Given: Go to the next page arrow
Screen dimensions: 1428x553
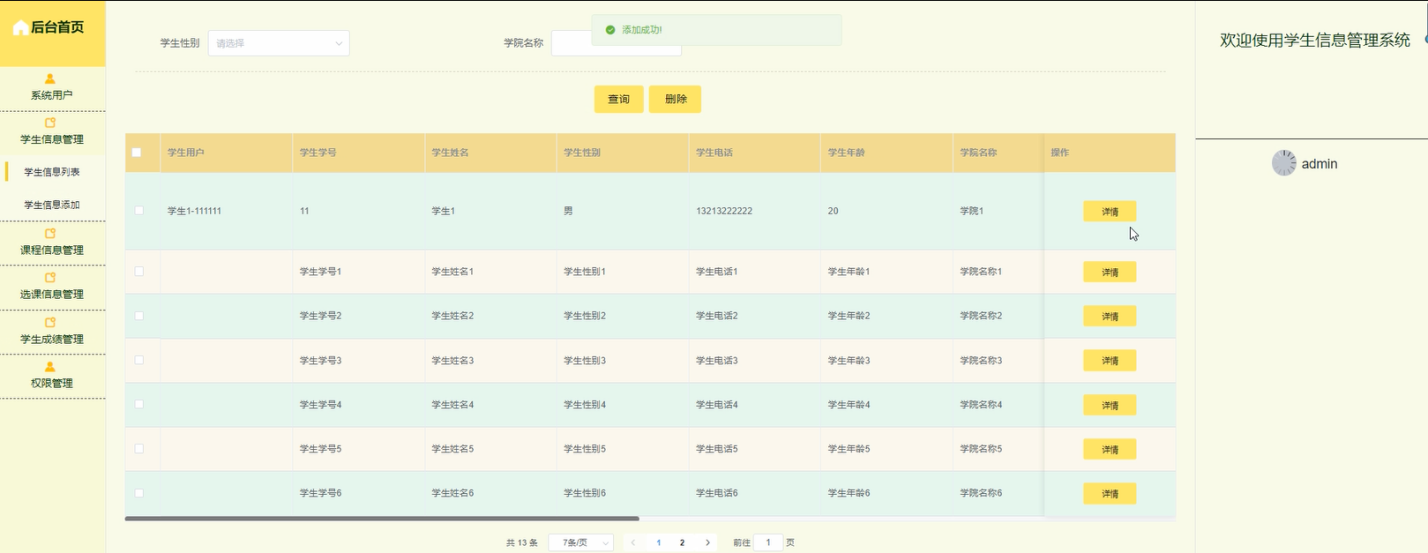Looking at the screenshot, I should tap(708, 542).
